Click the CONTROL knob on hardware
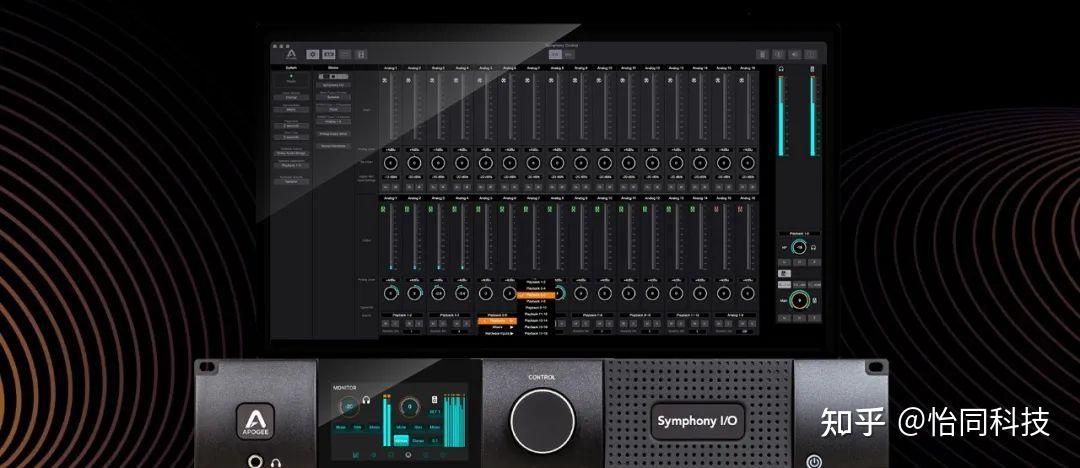Screen dimensions: 1080x468 [542, 421]
